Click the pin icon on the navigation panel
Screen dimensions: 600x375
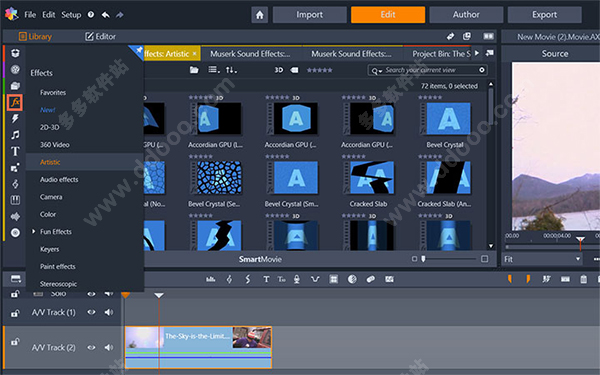pyautogui.click(x=139, y=50)
